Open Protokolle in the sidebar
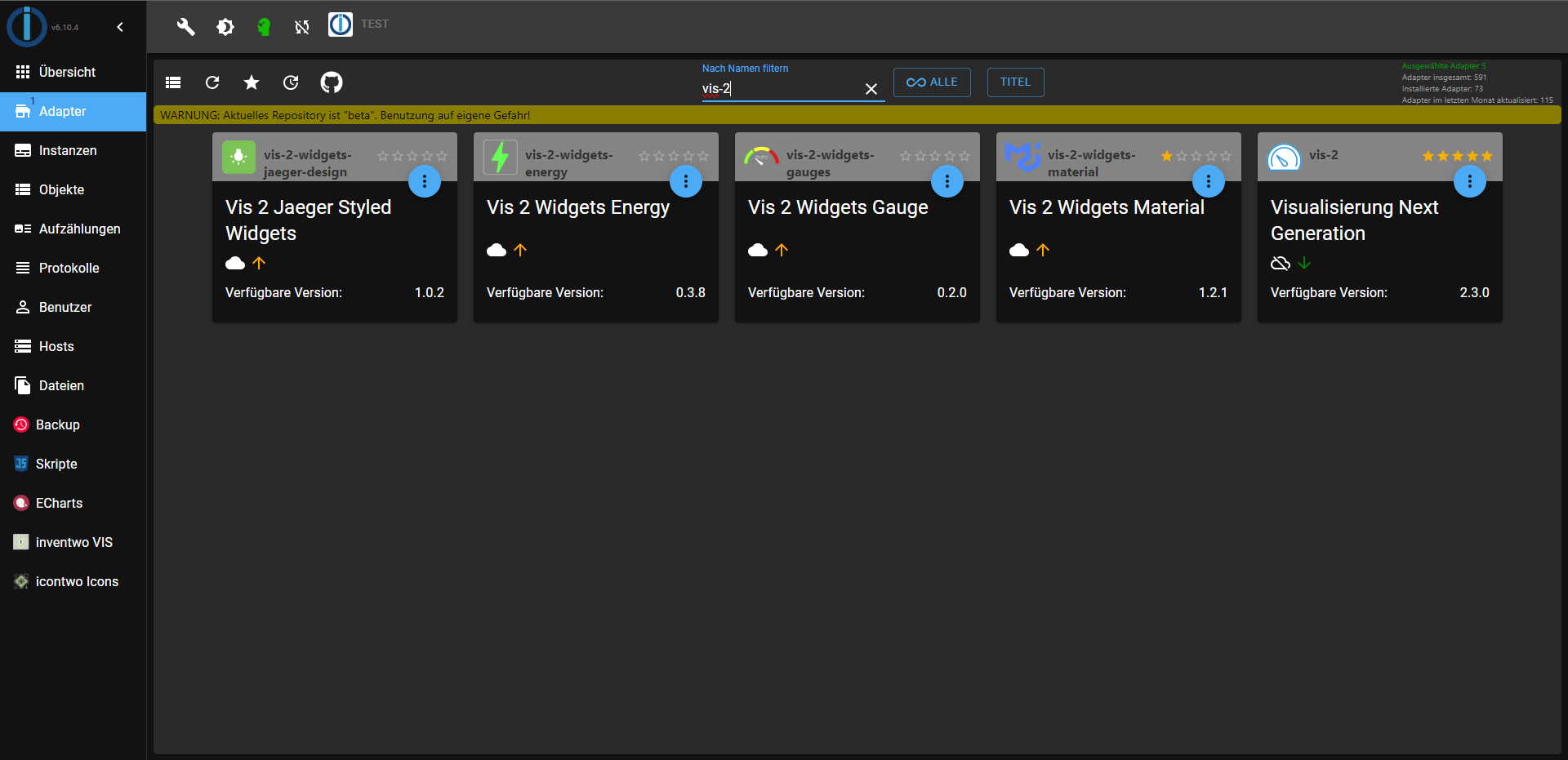The height and width of the screenshot is (760, 1568). (73, 268)
